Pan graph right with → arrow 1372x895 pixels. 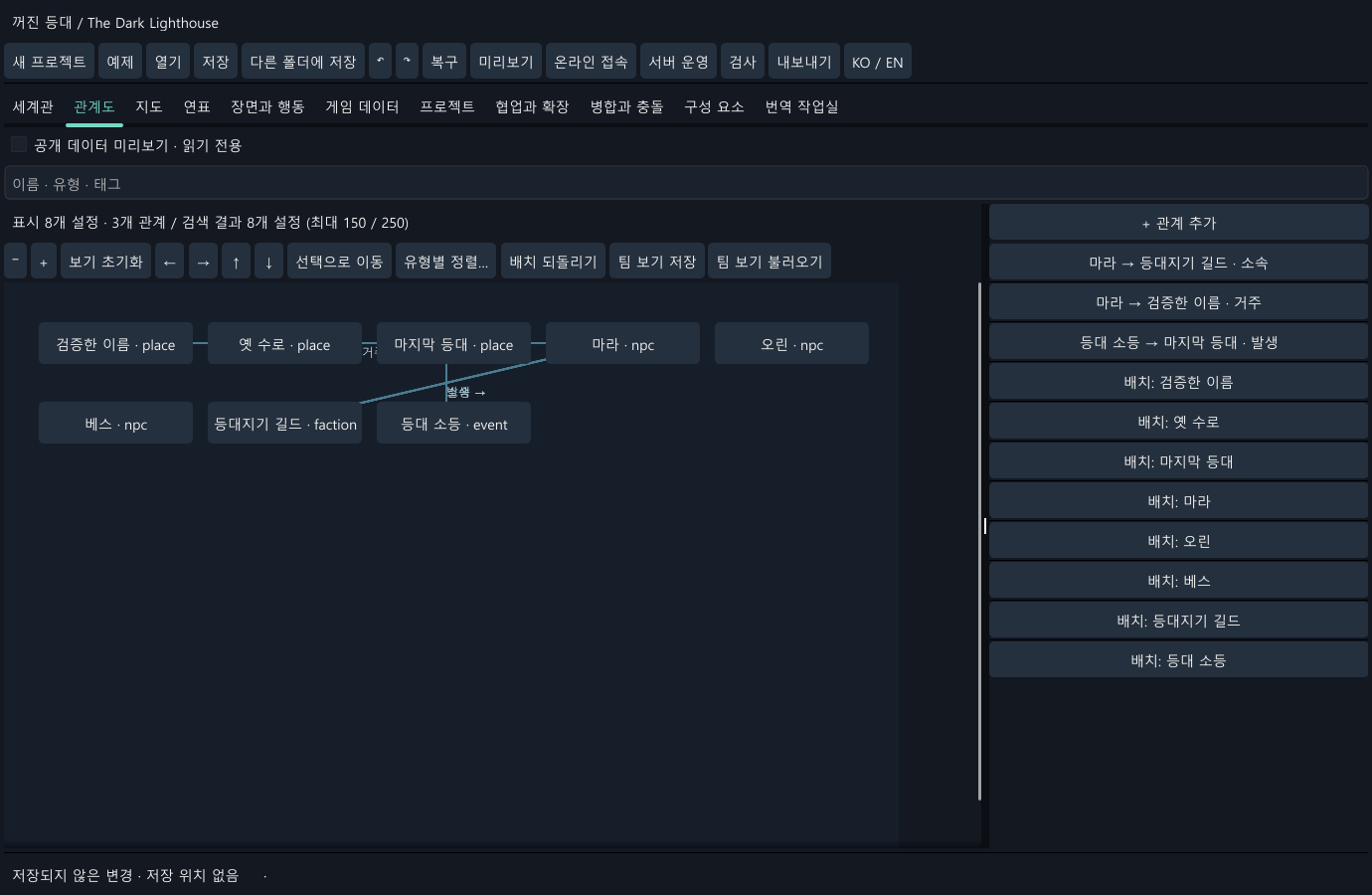tap(203, 262)
